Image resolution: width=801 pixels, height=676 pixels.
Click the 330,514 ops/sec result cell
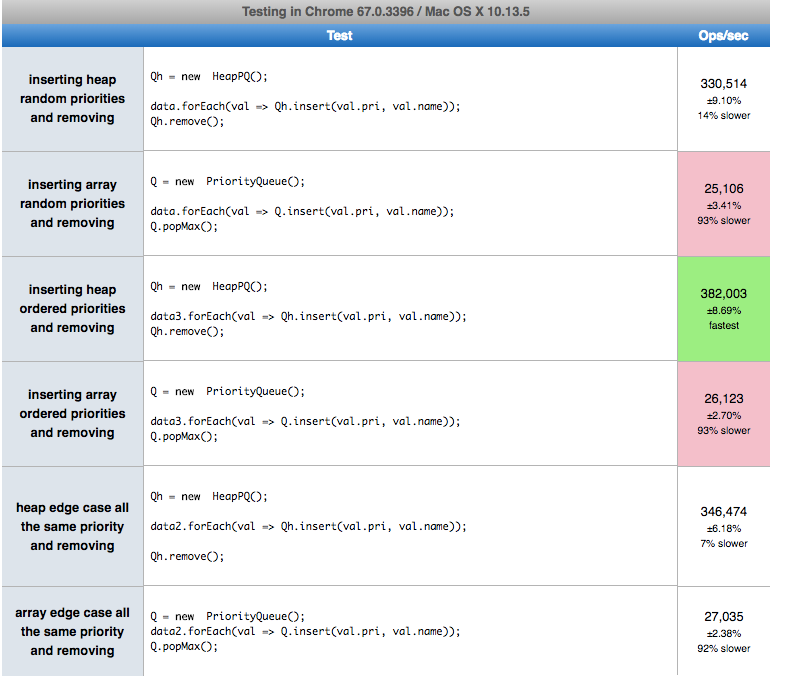point(722,98)
